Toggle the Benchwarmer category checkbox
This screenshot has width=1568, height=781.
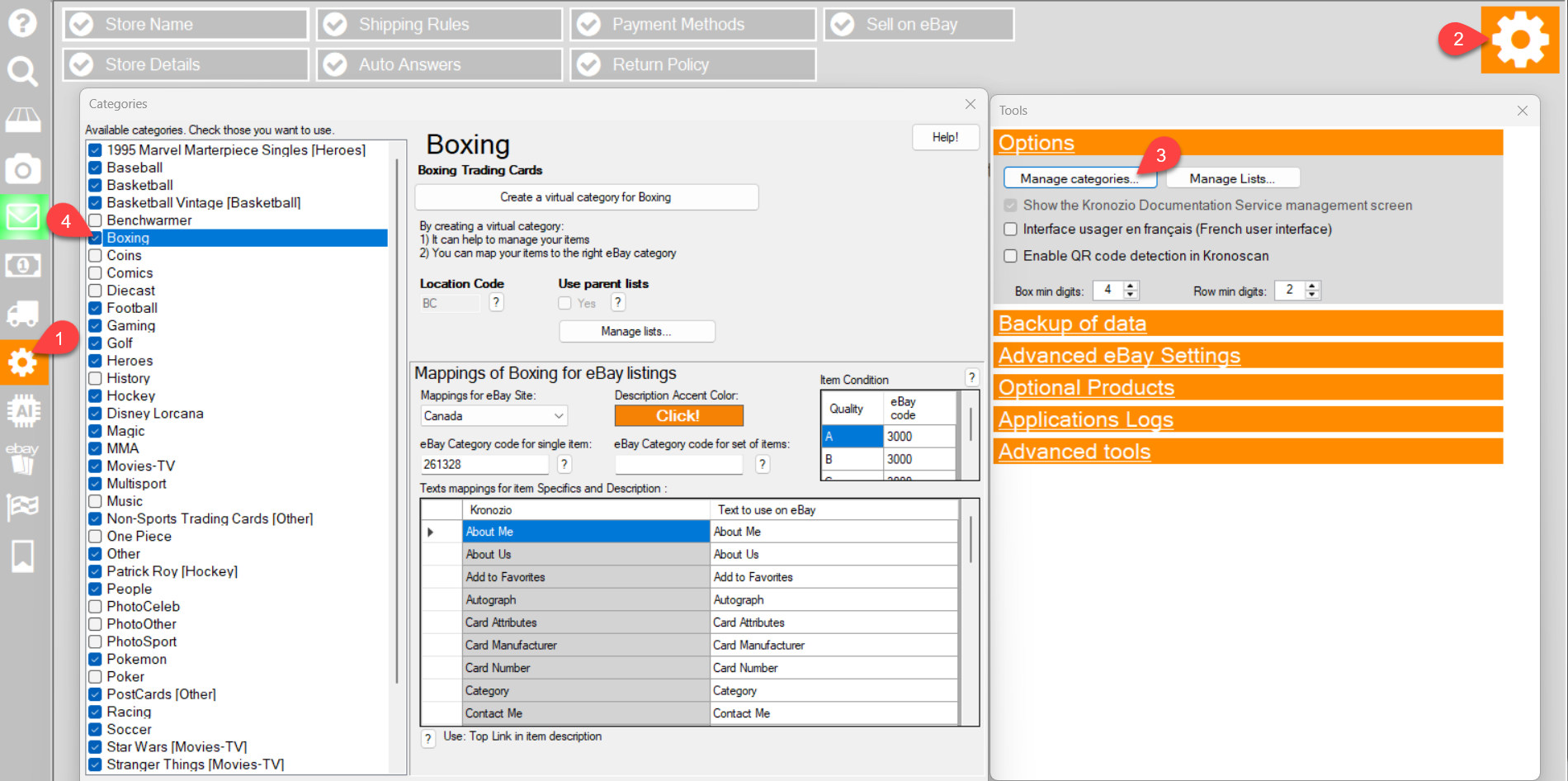click(95, 220)
